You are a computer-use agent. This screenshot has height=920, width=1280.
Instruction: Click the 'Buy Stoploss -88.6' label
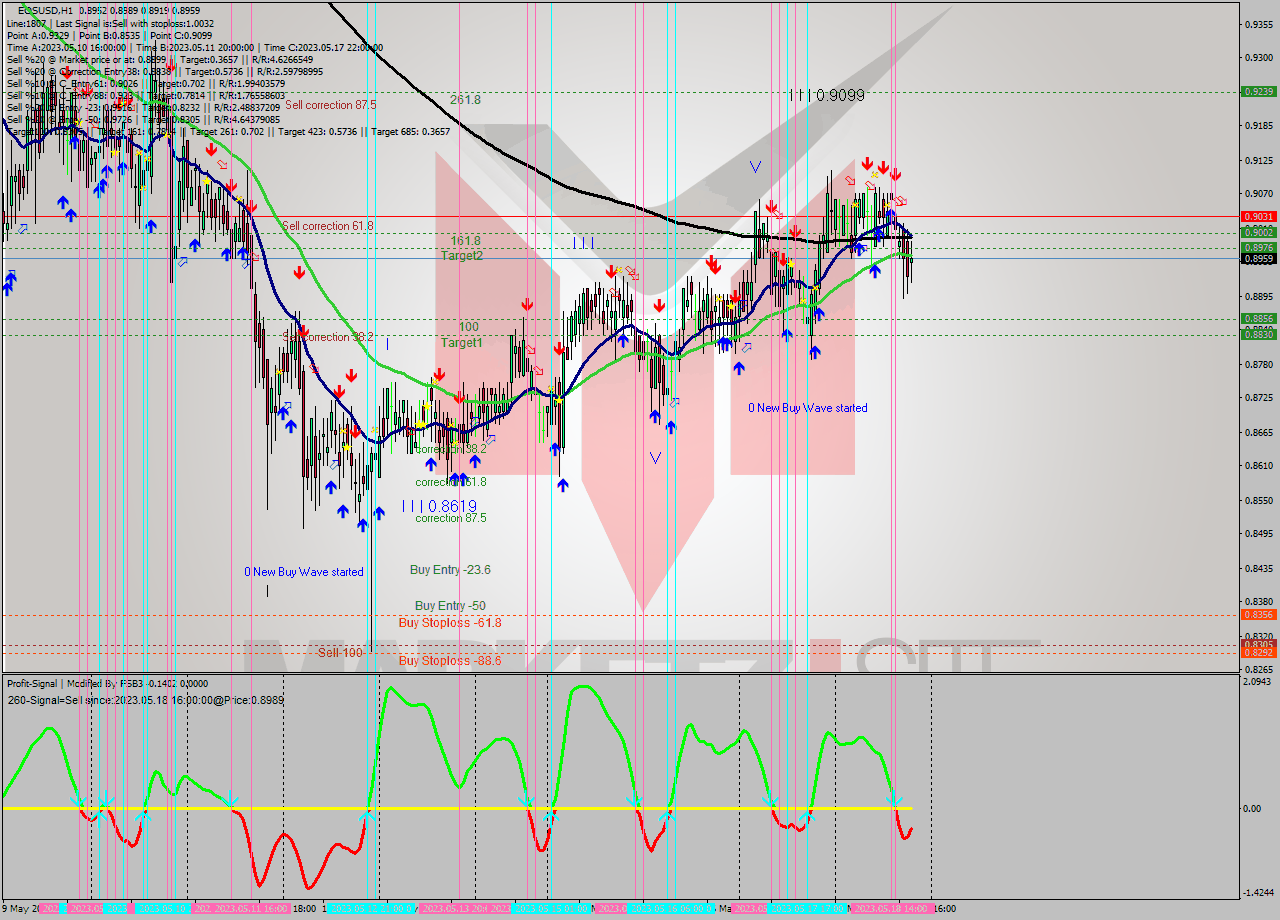pos(450,661)
